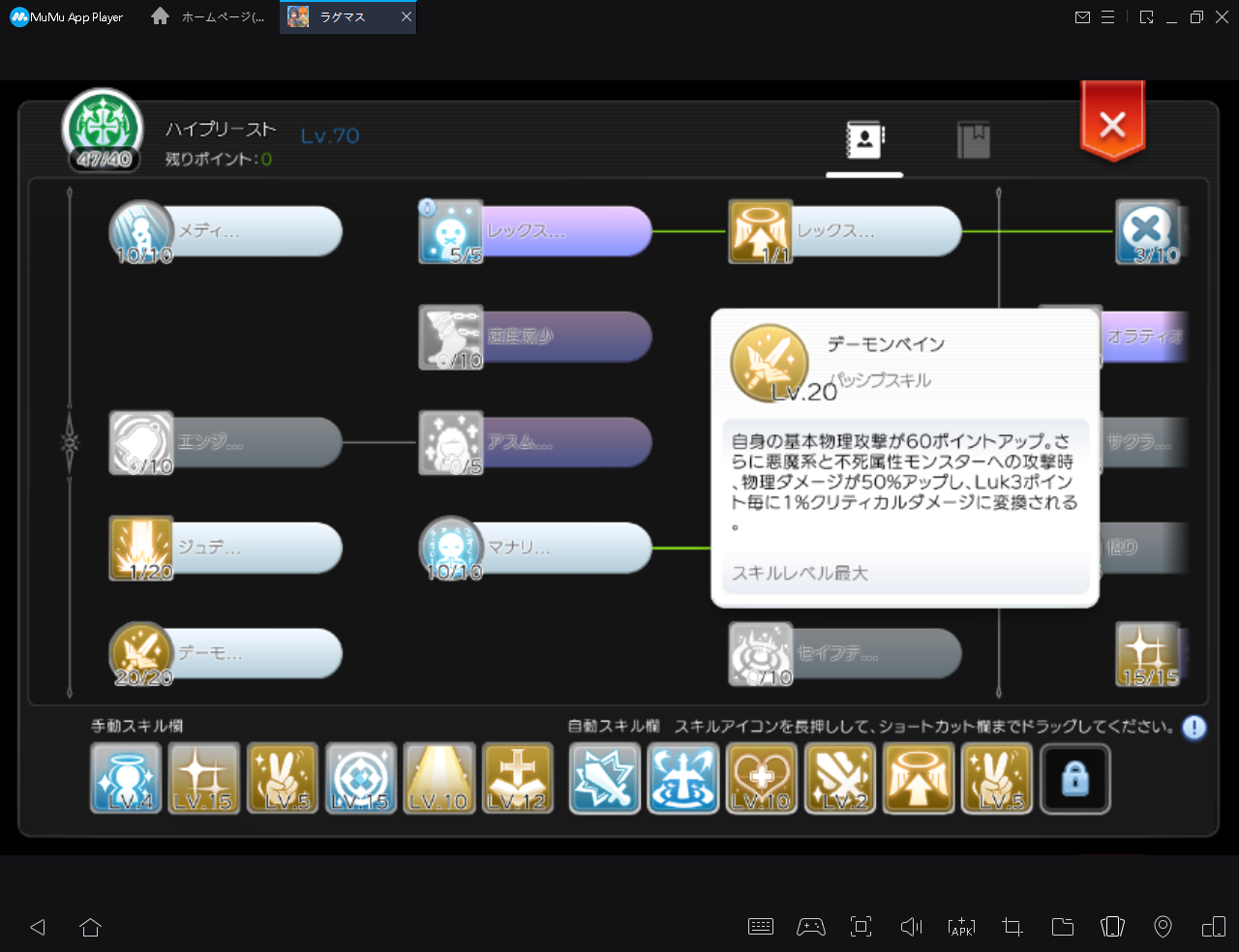Click the LV.10 light beam manual slot

click(439, 778)
